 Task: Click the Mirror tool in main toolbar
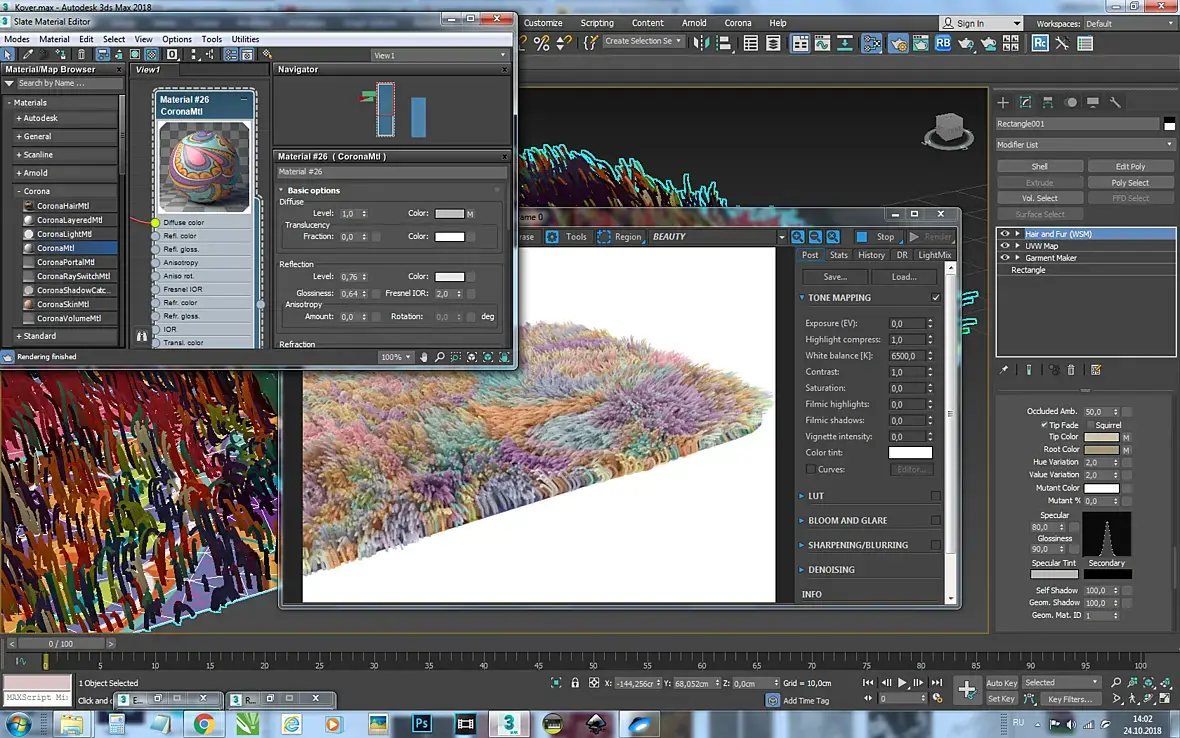[x=701, y=43]
